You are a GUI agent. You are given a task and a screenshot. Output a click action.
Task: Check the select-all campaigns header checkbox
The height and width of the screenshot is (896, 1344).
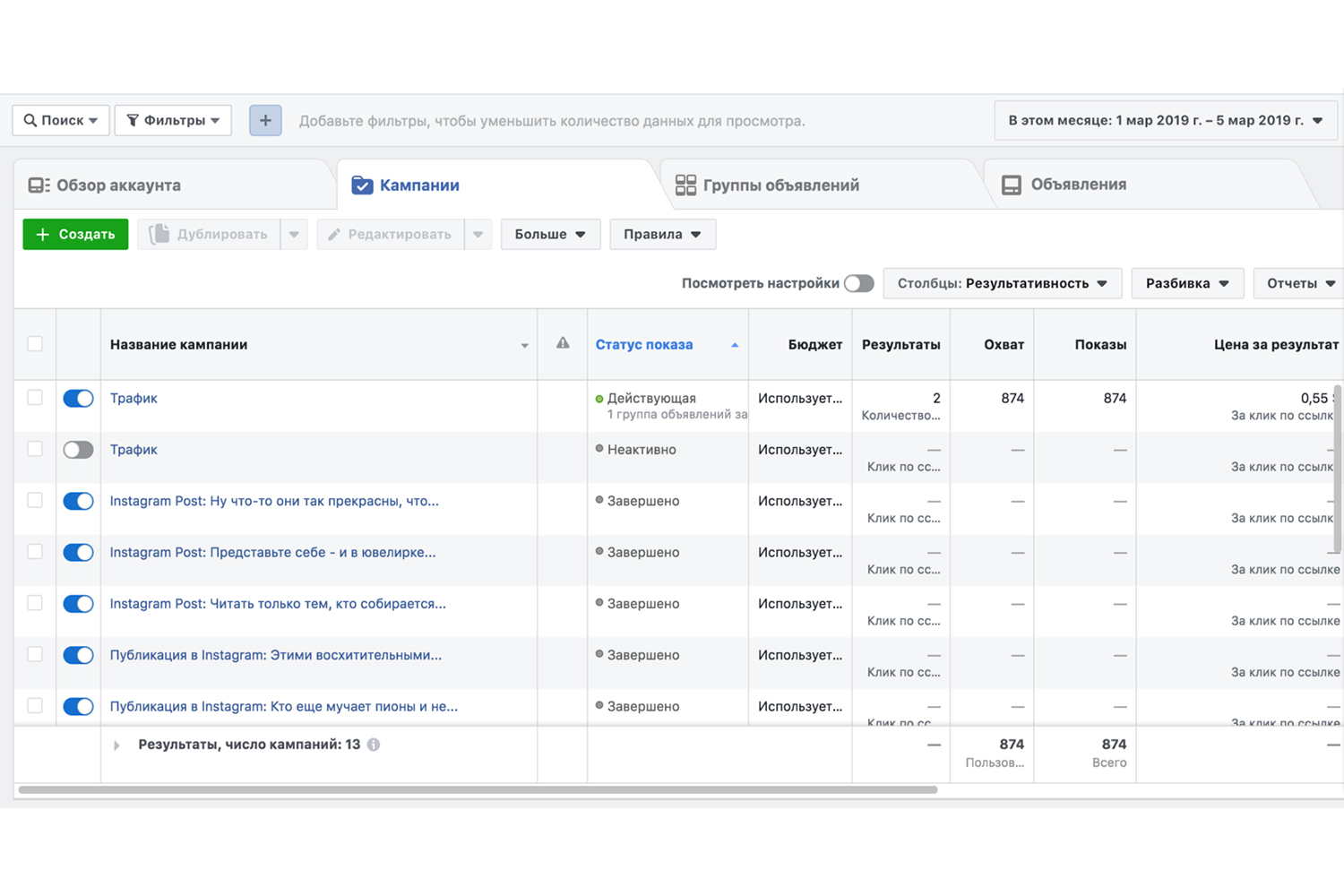(35, 344)
